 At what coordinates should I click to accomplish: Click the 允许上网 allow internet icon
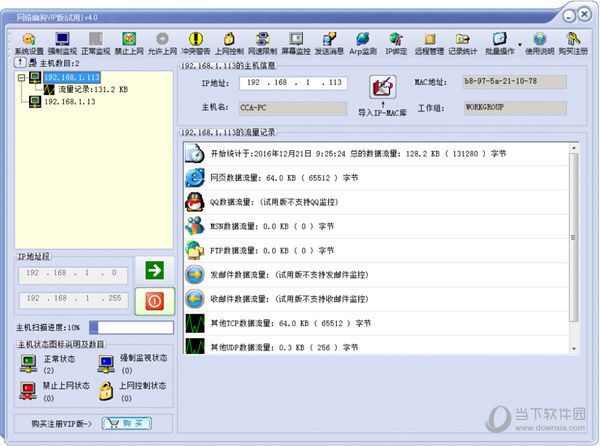click(x=163, y=44)
